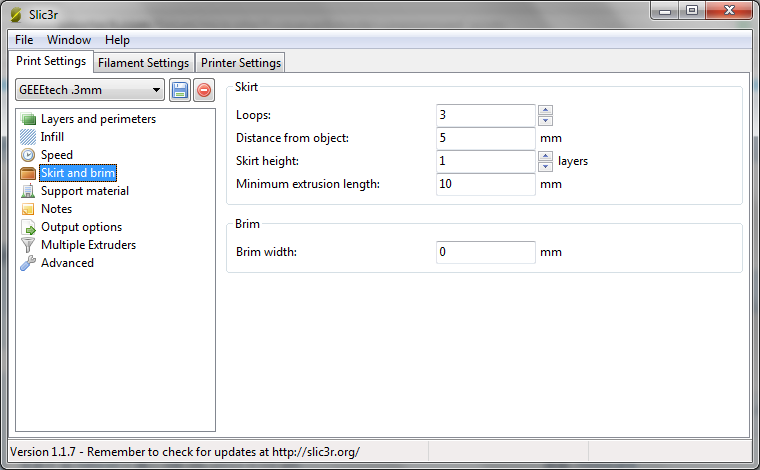The image size is (760, 470).
Task: Open Output options page
Action: coord(81,227)
